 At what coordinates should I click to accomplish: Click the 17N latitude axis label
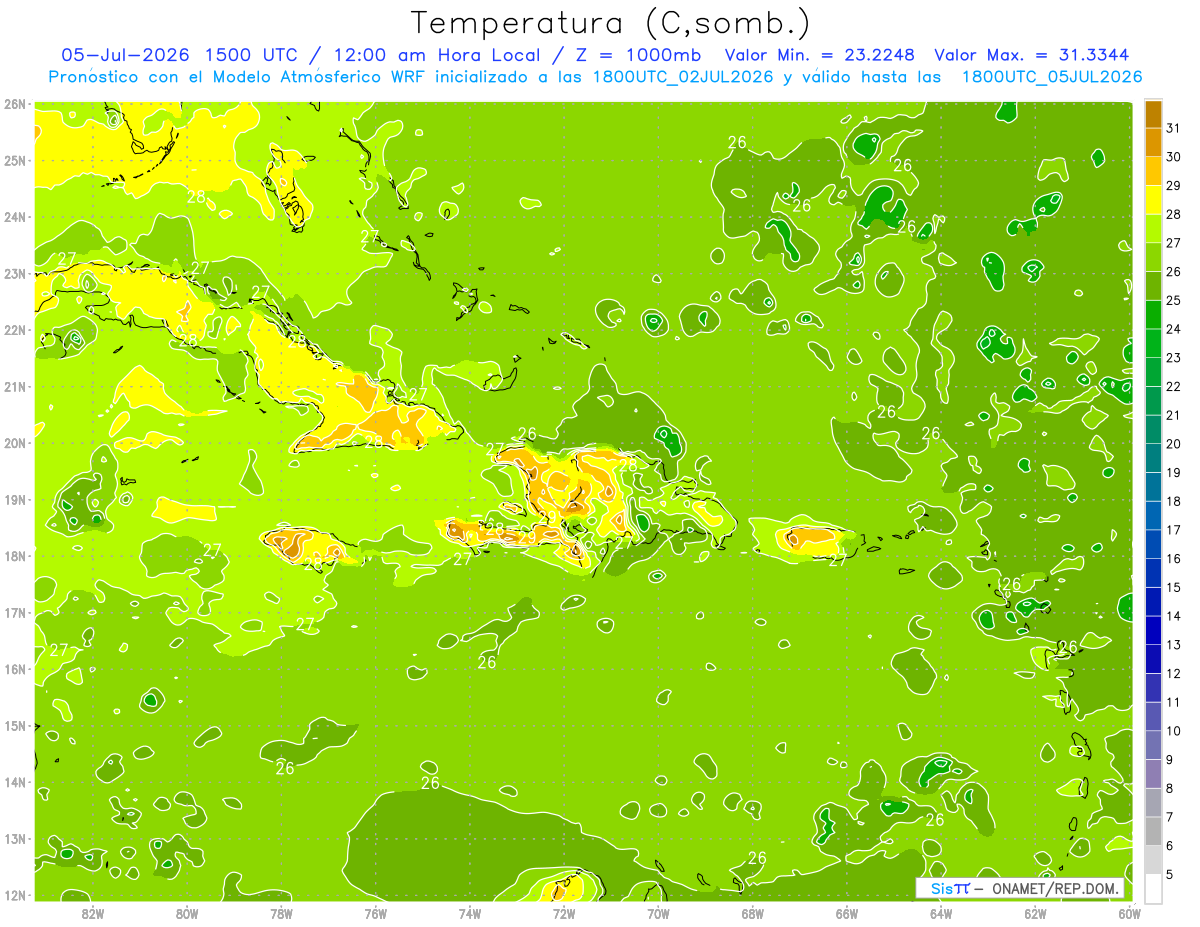coord(15,613)
